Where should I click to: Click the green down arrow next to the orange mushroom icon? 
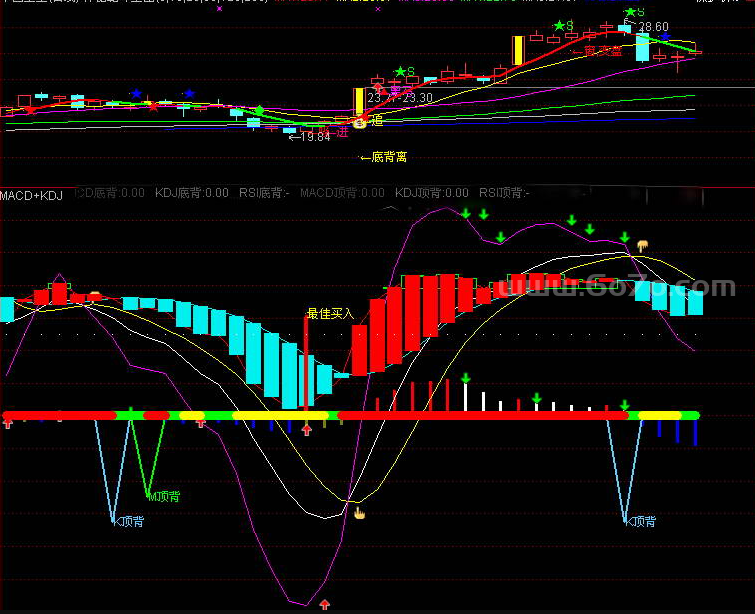coord(625,237)
